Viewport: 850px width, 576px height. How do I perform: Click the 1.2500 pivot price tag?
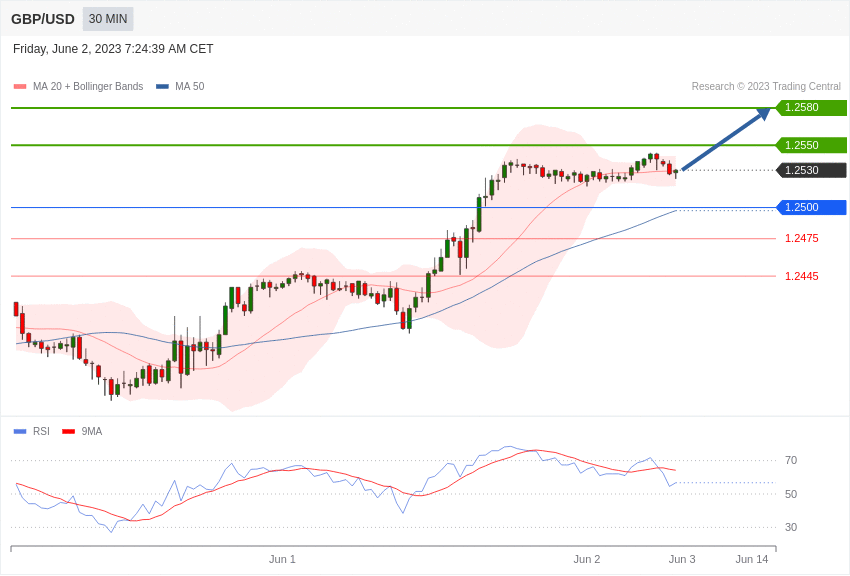tap(811, 207)
